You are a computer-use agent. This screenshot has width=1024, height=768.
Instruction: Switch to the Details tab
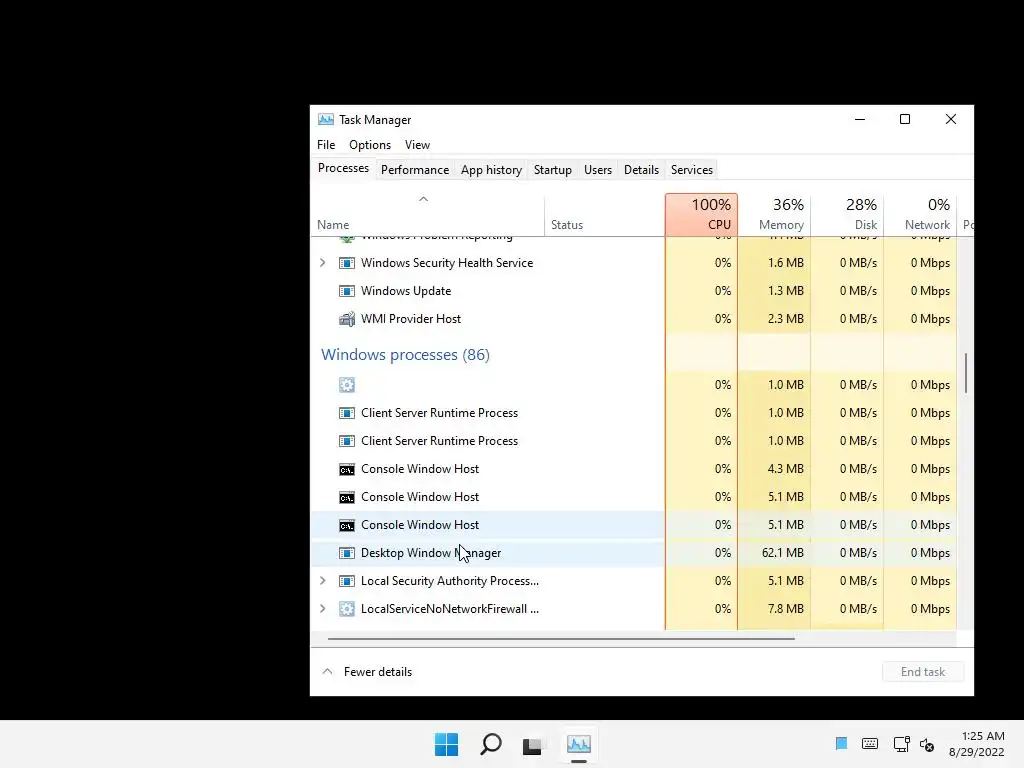tap(641, 170)
